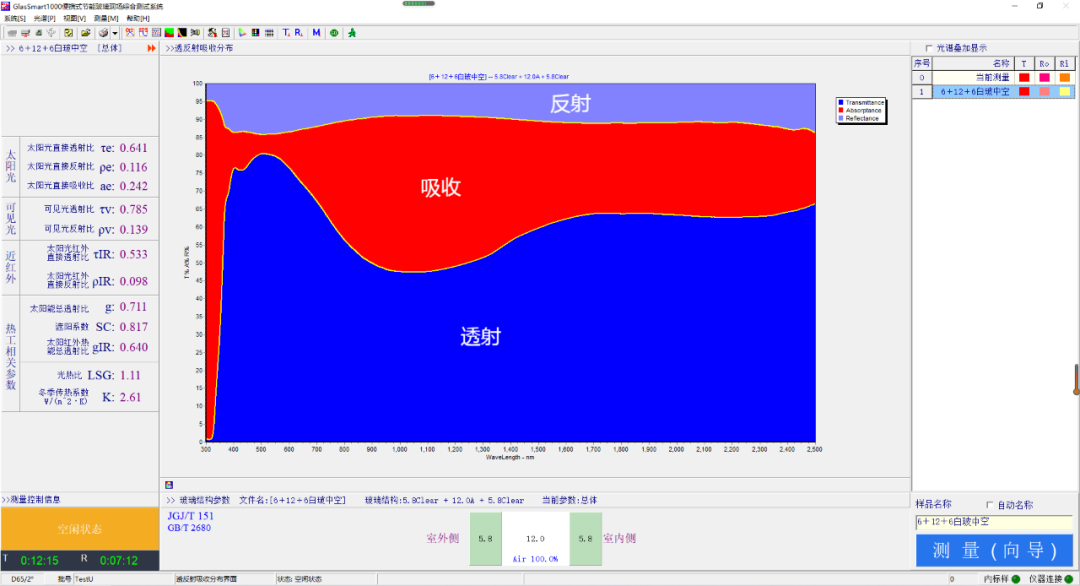Open the 光谱[P] menu
This screenshot has width=1080, height=586.
45,18
